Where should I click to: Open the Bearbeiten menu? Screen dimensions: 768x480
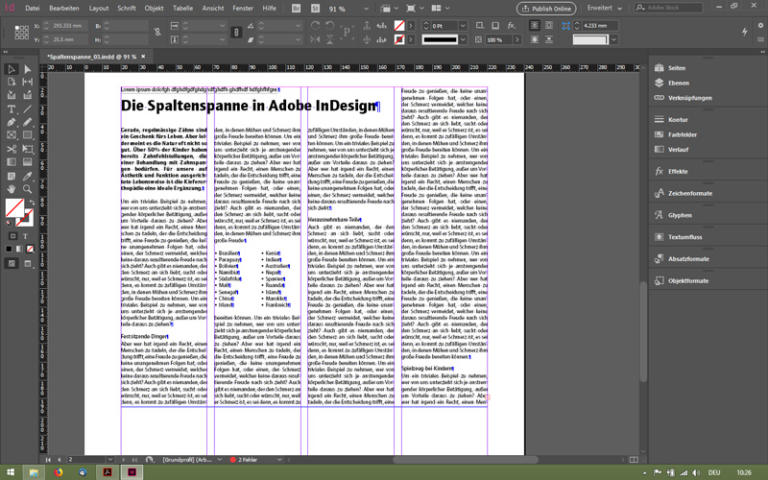click(64, 8)
